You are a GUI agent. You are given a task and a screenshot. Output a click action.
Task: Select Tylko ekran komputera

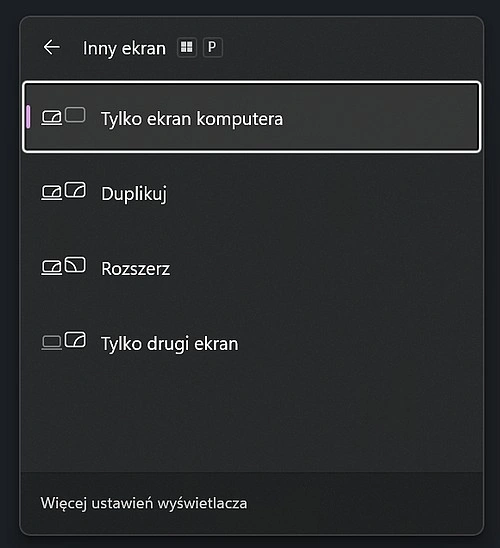coord(252,117)
